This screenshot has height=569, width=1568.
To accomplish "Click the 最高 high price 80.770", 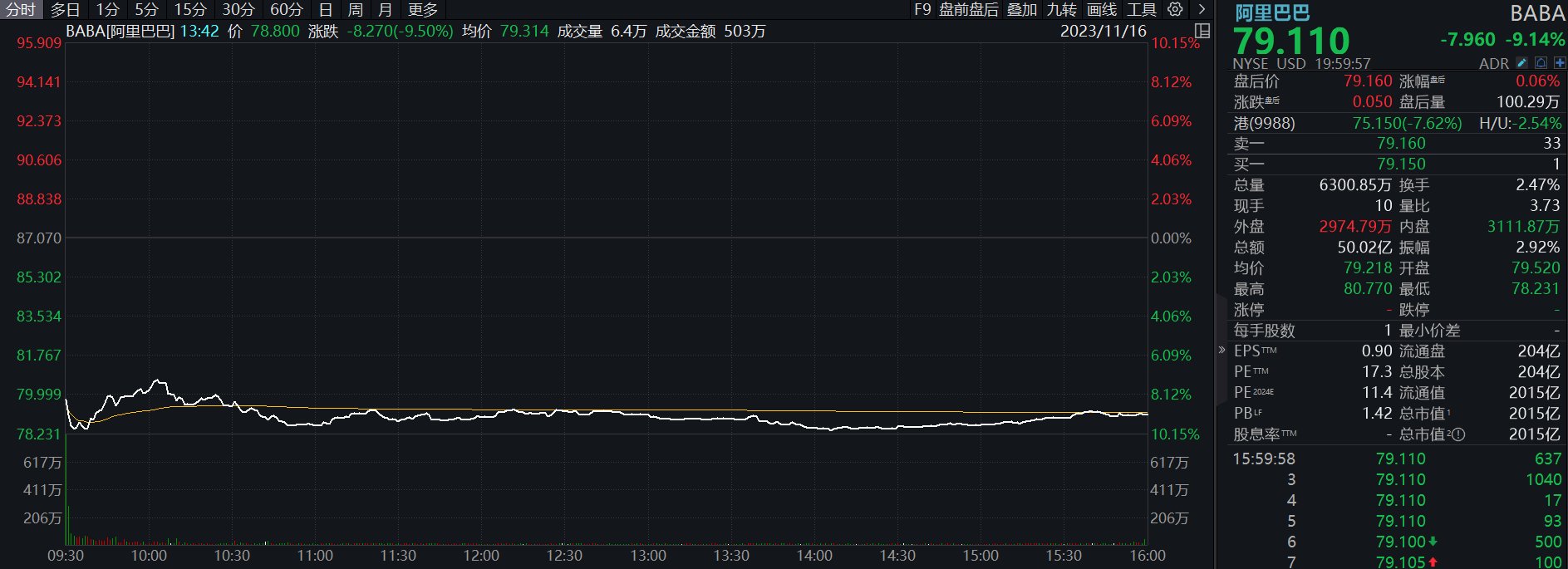I will (1368, 289).
